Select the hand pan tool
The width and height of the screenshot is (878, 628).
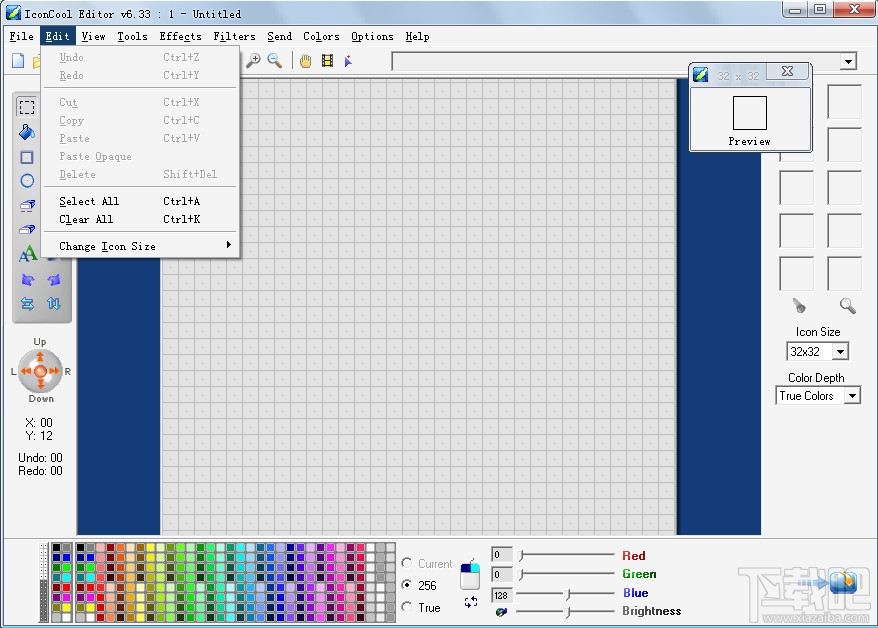pos(304,61)
